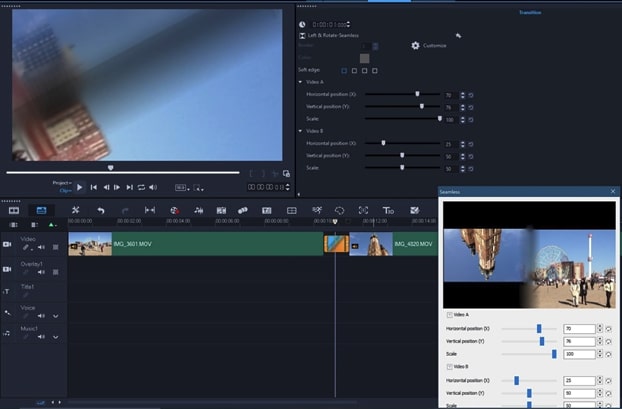The image size is (622, 409).
Task: Open the Mask Creator icon
Action: click(x=340, y=210)
